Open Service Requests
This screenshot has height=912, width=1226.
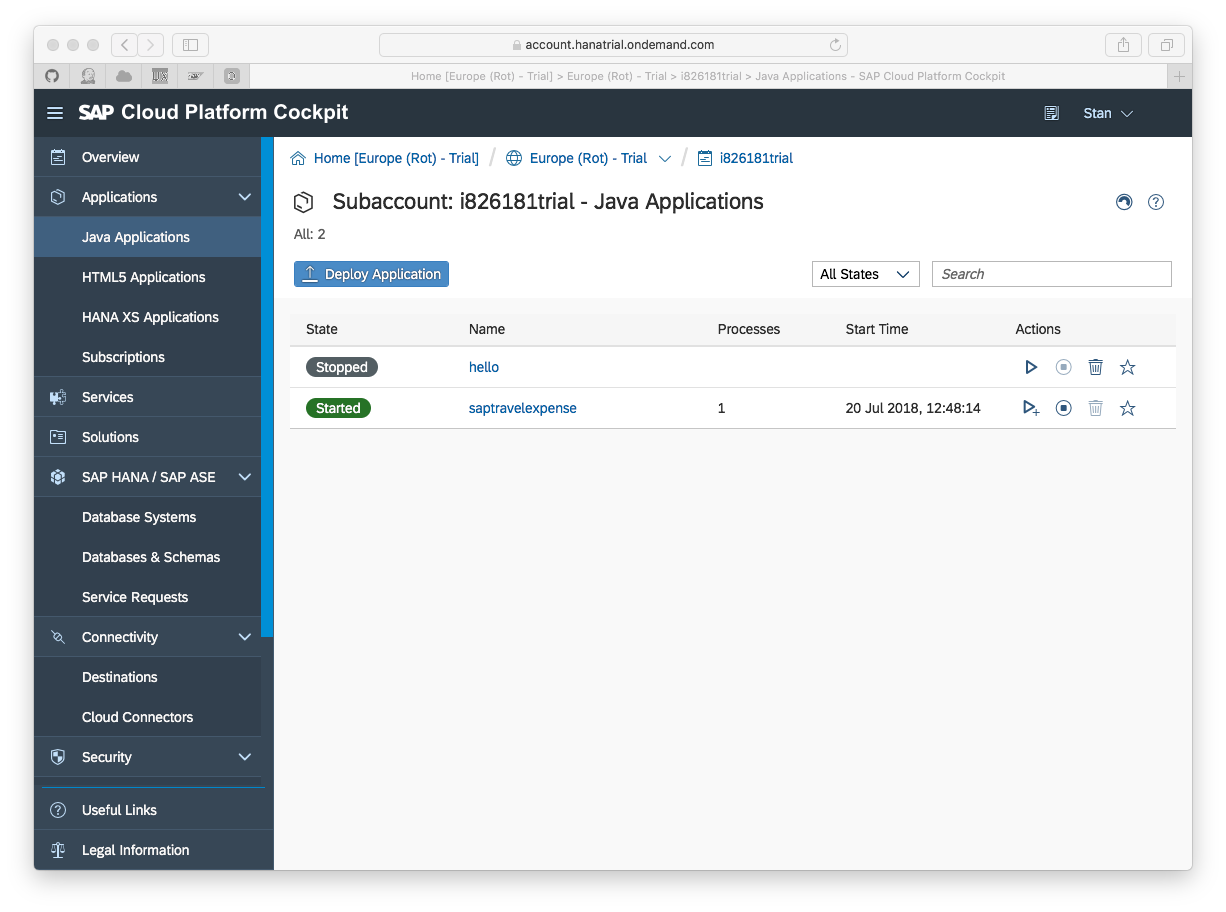click(147, 597)
